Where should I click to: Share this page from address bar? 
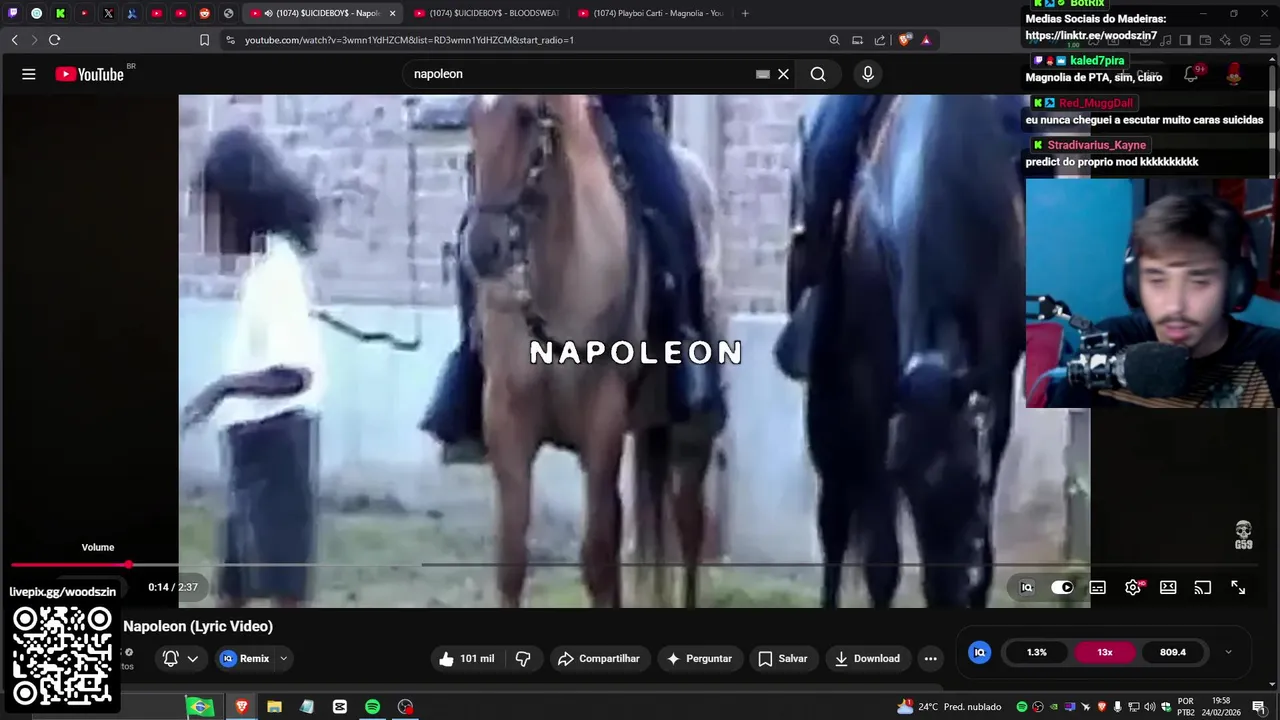pyautogui.click(x=880, y=40)
